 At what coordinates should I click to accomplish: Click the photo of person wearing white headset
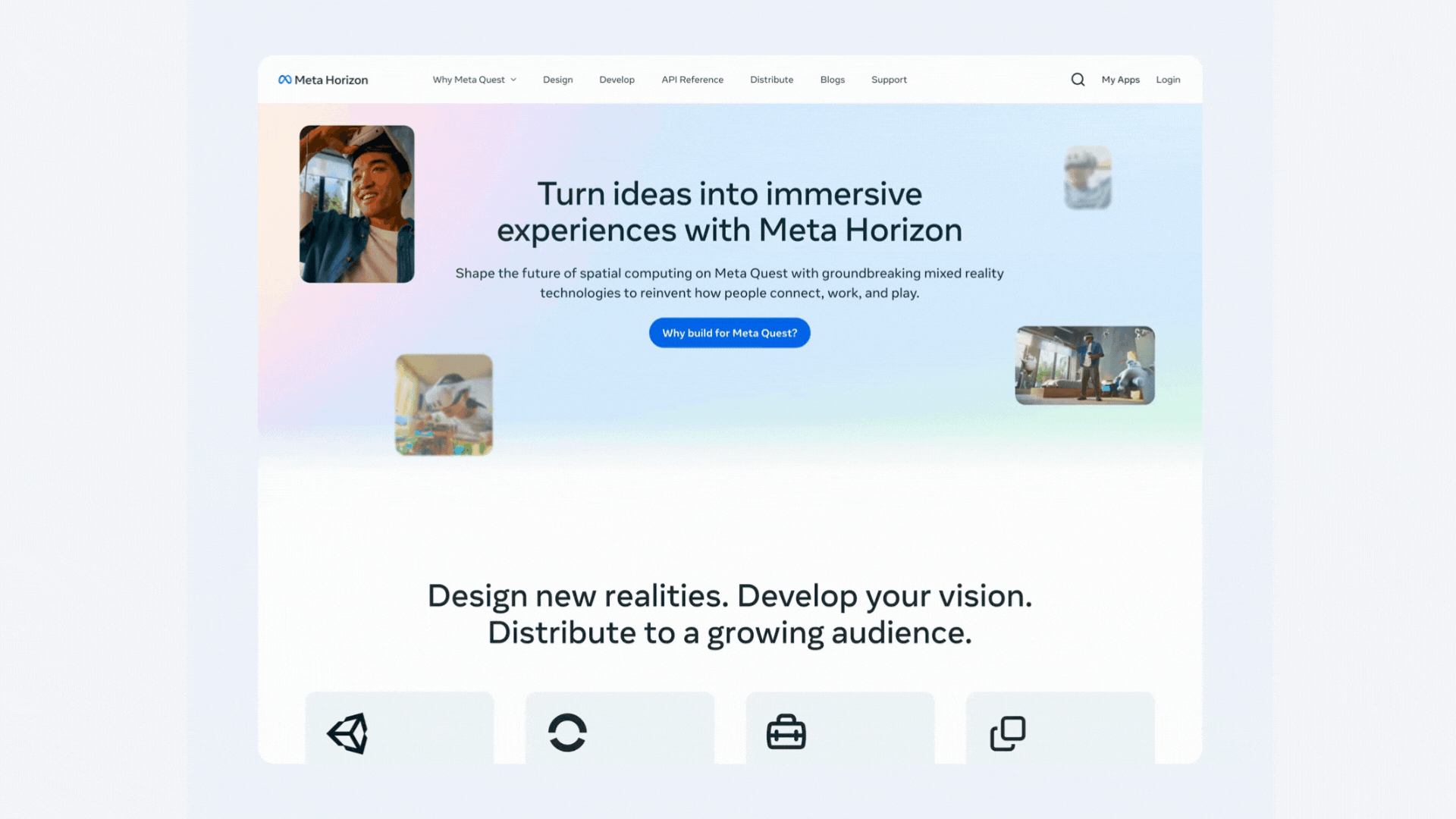[x=444, y=405]
